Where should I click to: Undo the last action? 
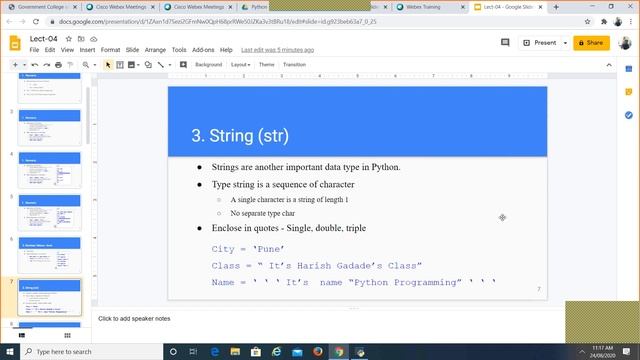click(x=35, y=65)
